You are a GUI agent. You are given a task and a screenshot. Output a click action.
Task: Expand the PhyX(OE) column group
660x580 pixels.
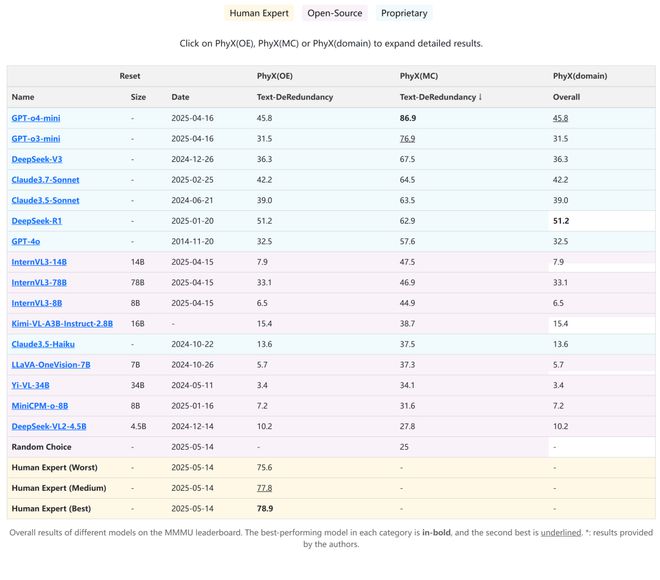point(273,76)
